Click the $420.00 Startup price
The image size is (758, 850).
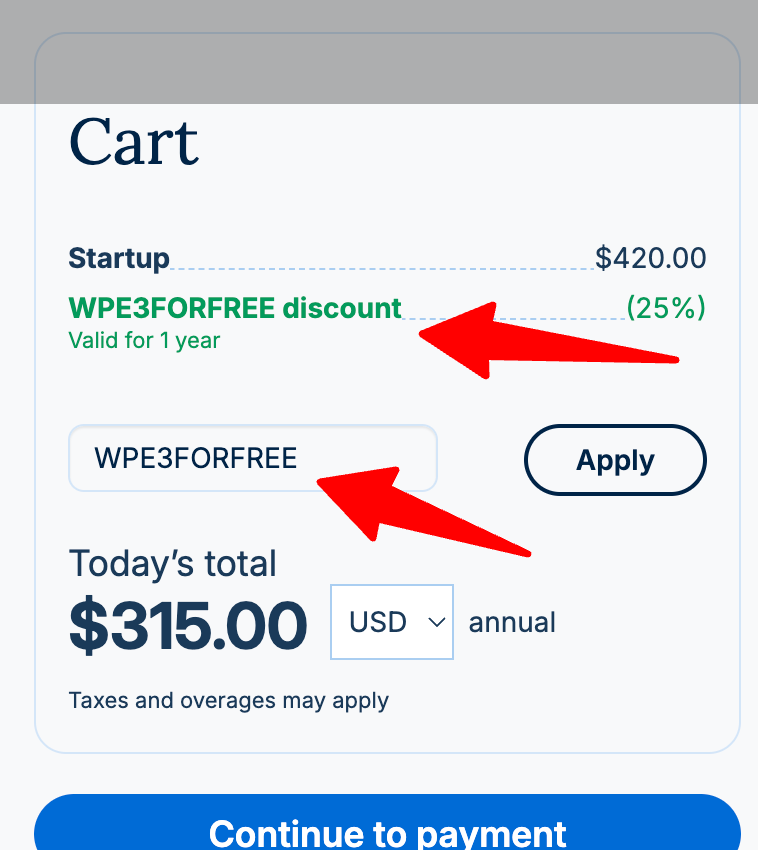tap(651, 258)
